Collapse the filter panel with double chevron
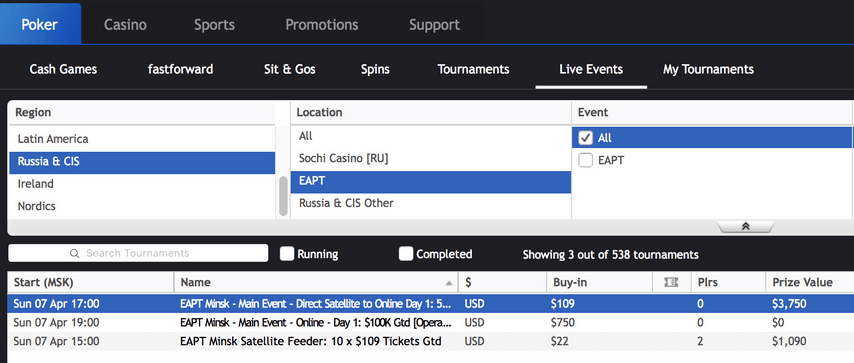Image resolution: width=854 pixels, height=363 pixels. tap(746, 226)
